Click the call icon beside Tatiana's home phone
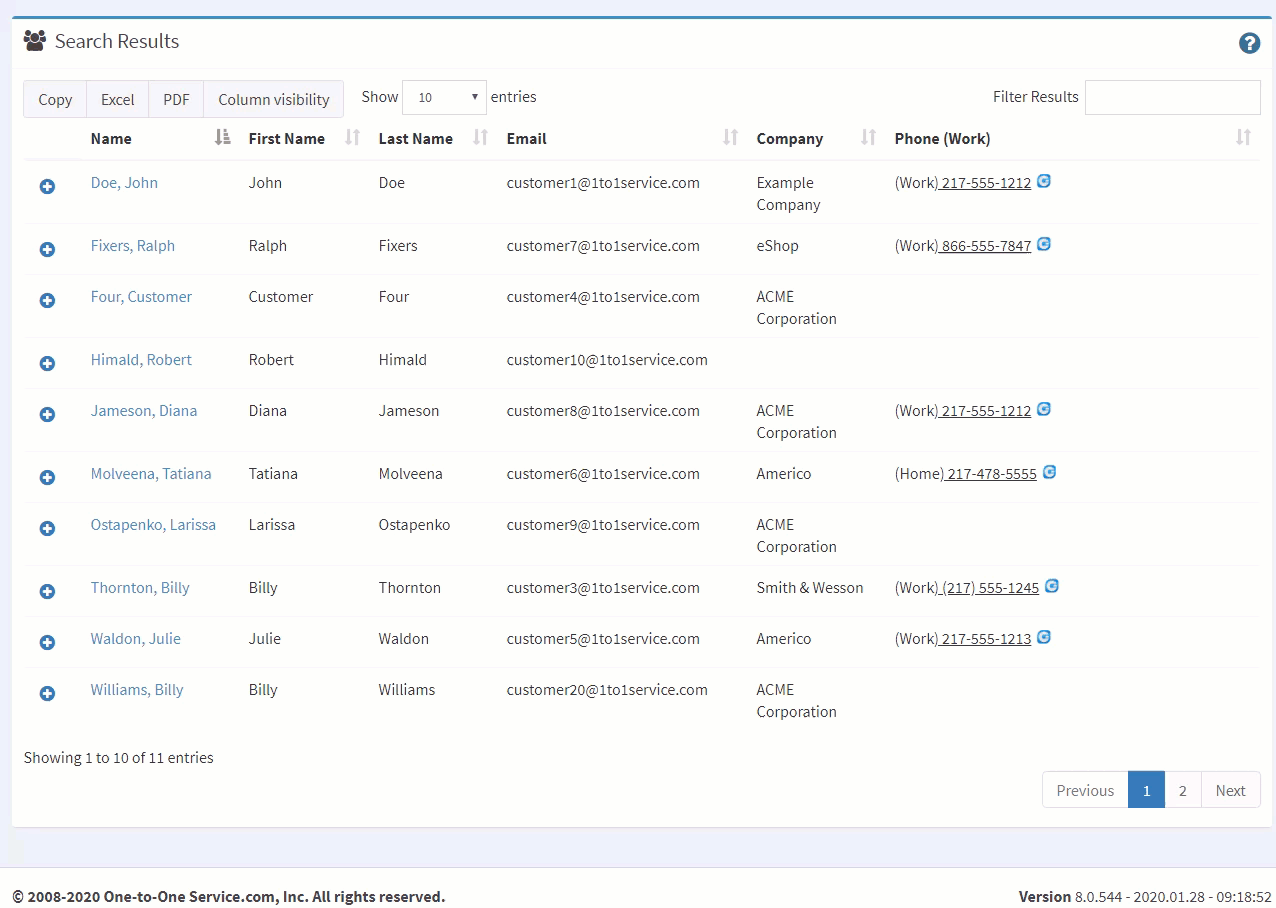The width and height of the screenshot is (1276, 908). (x=1050, y=472)
